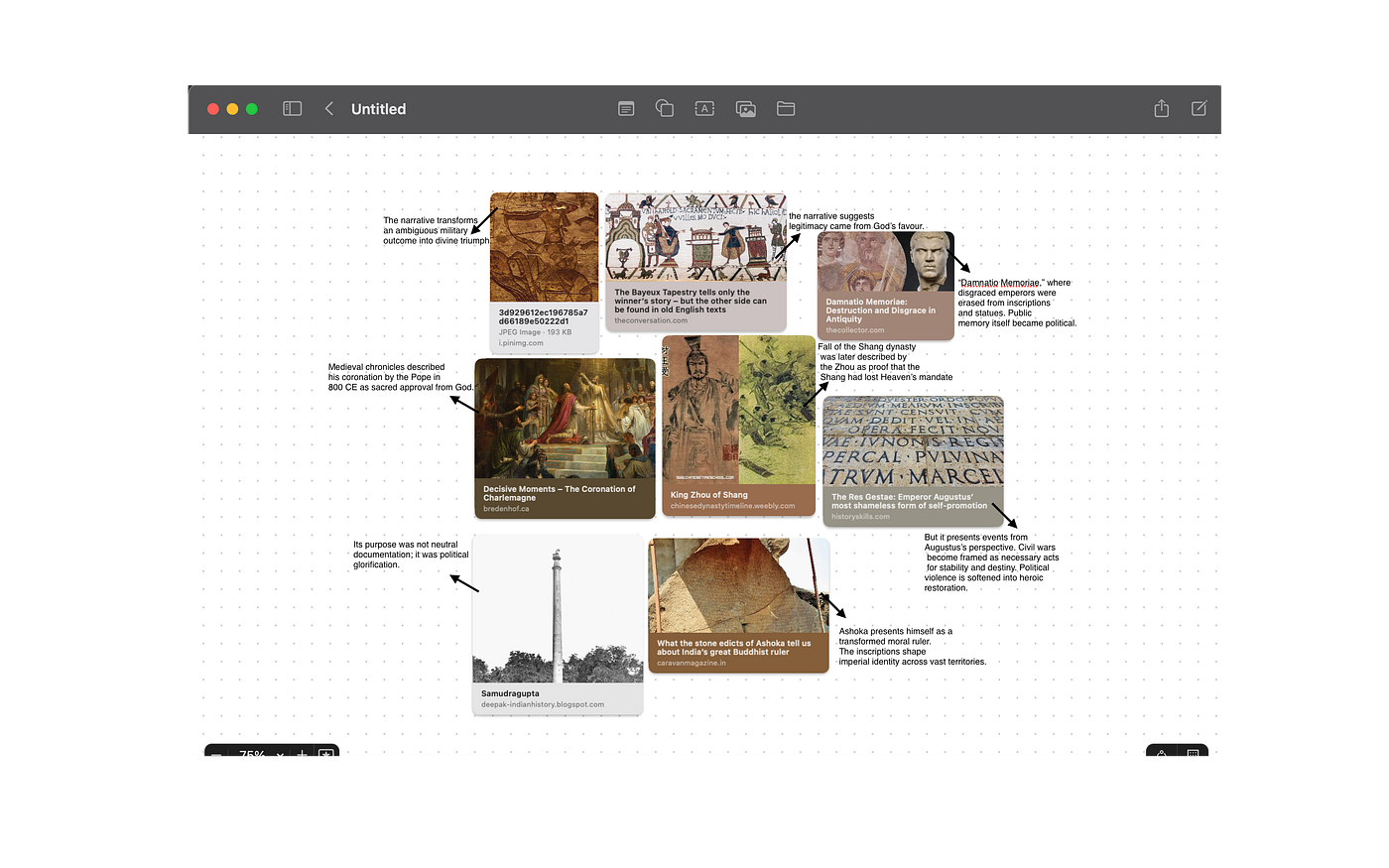Open the Res Gestae Emperor Augustus card
Image resolution: width=1389 pixels, height=868 pixels.
click(913, 461)
